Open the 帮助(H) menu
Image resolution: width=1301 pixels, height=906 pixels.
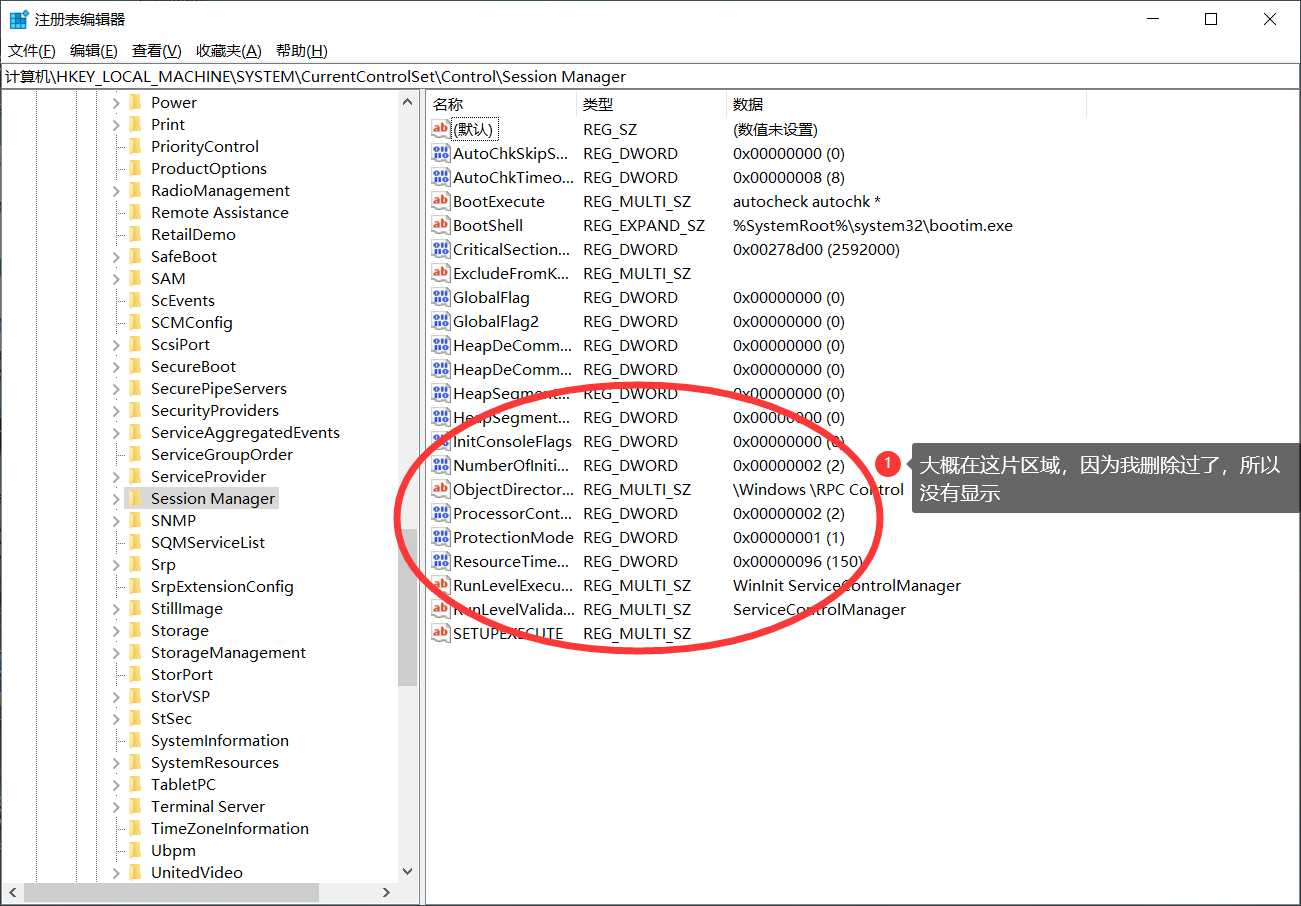click(302, 51)
